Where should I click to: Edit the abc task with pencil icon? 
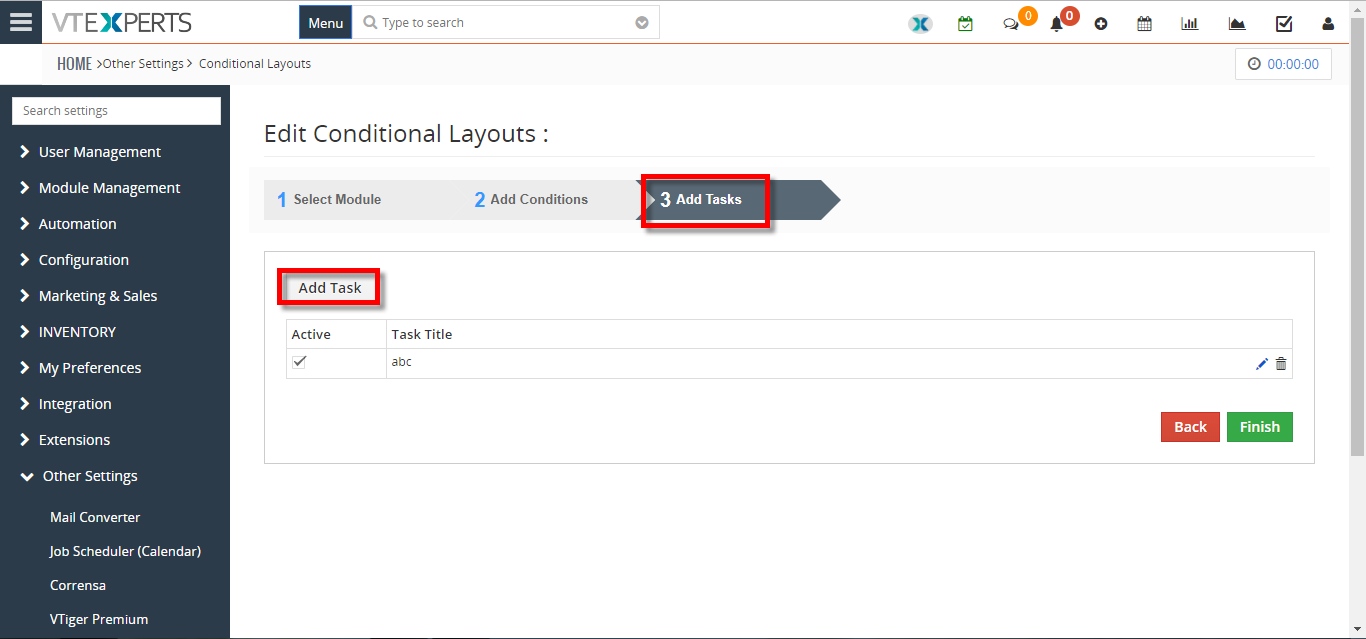pyautogui.click(x=1262, y=364)
